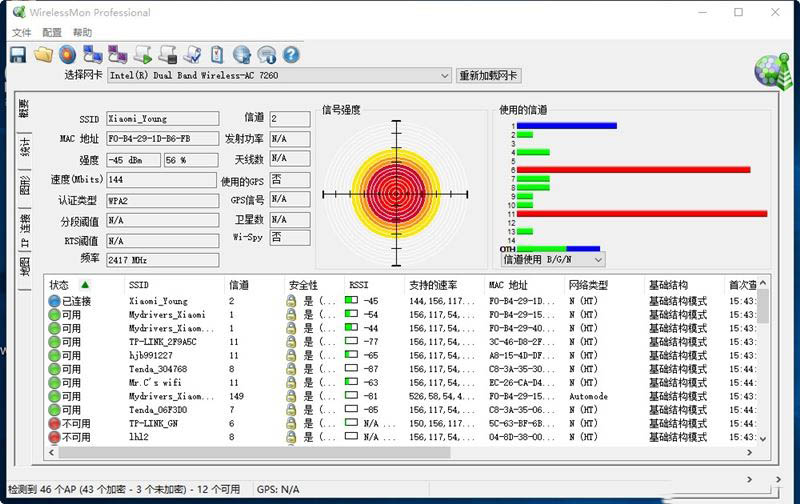
Task: Click the blue linked computers toolbar icon
Action: coord(93,55)
